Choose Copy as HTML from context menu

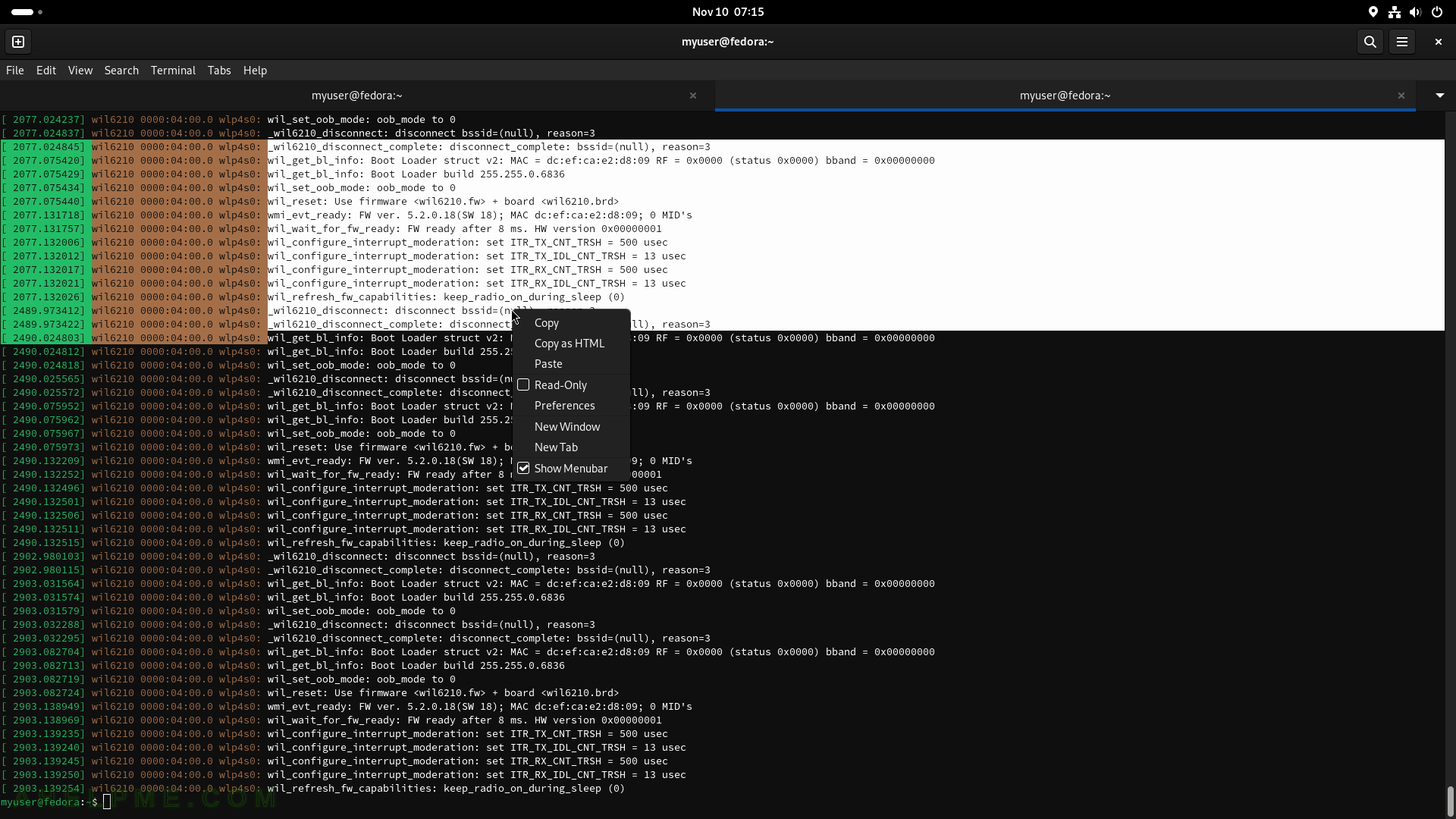(x=572, y=344)
